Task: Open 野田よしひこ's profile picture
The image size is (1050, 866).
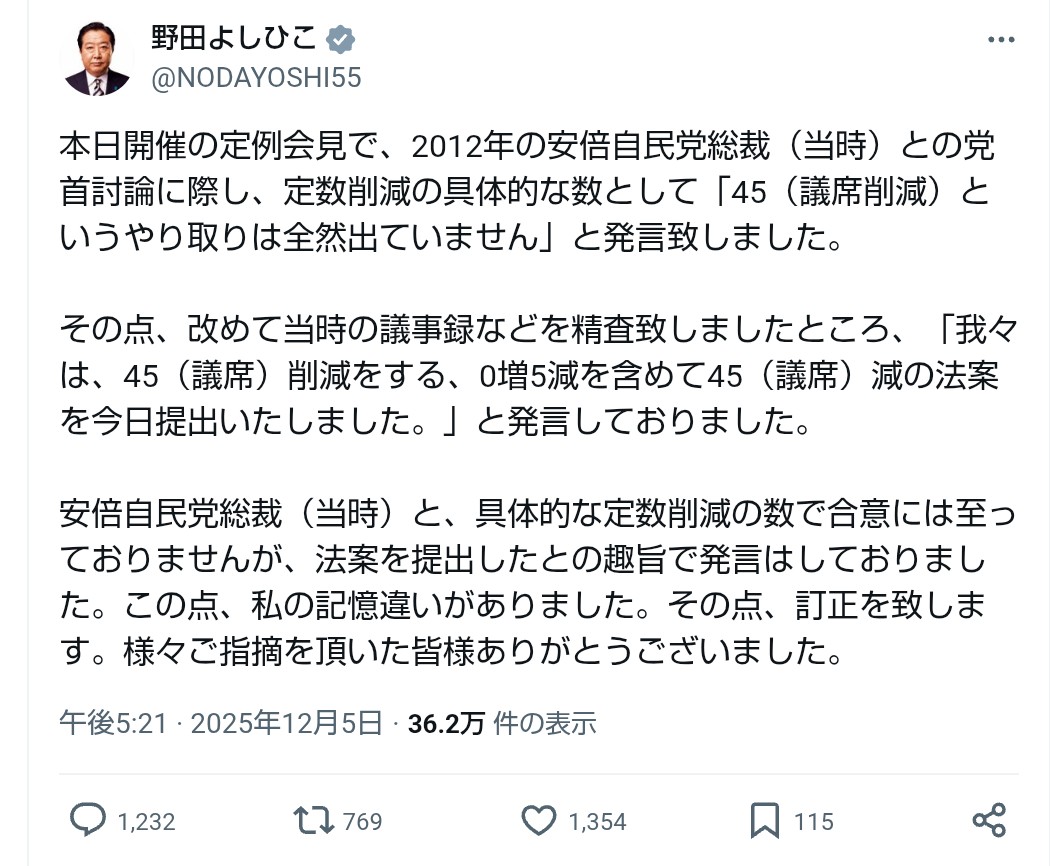Action: point(97,58)
